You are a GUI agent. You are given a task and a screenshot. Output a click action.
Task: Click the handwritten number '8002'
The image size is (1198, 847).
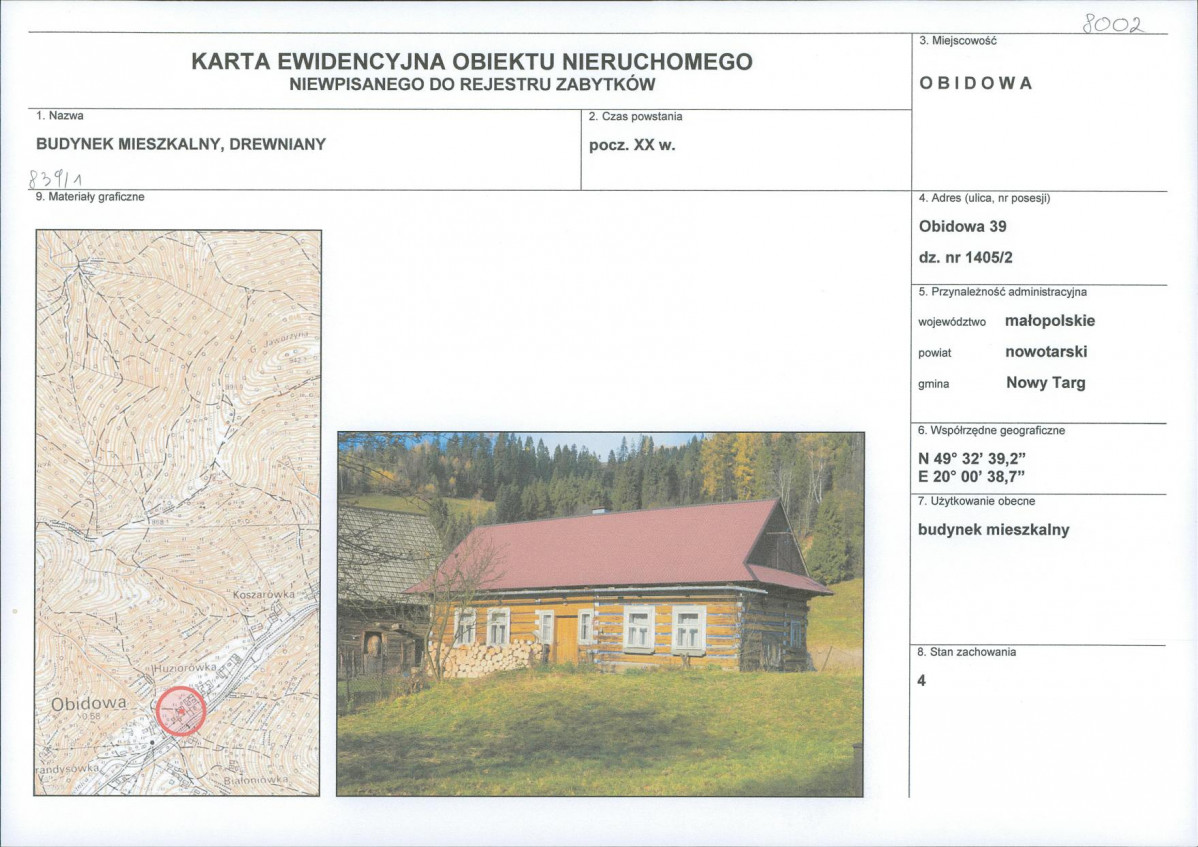click(x=1114, y=25)
